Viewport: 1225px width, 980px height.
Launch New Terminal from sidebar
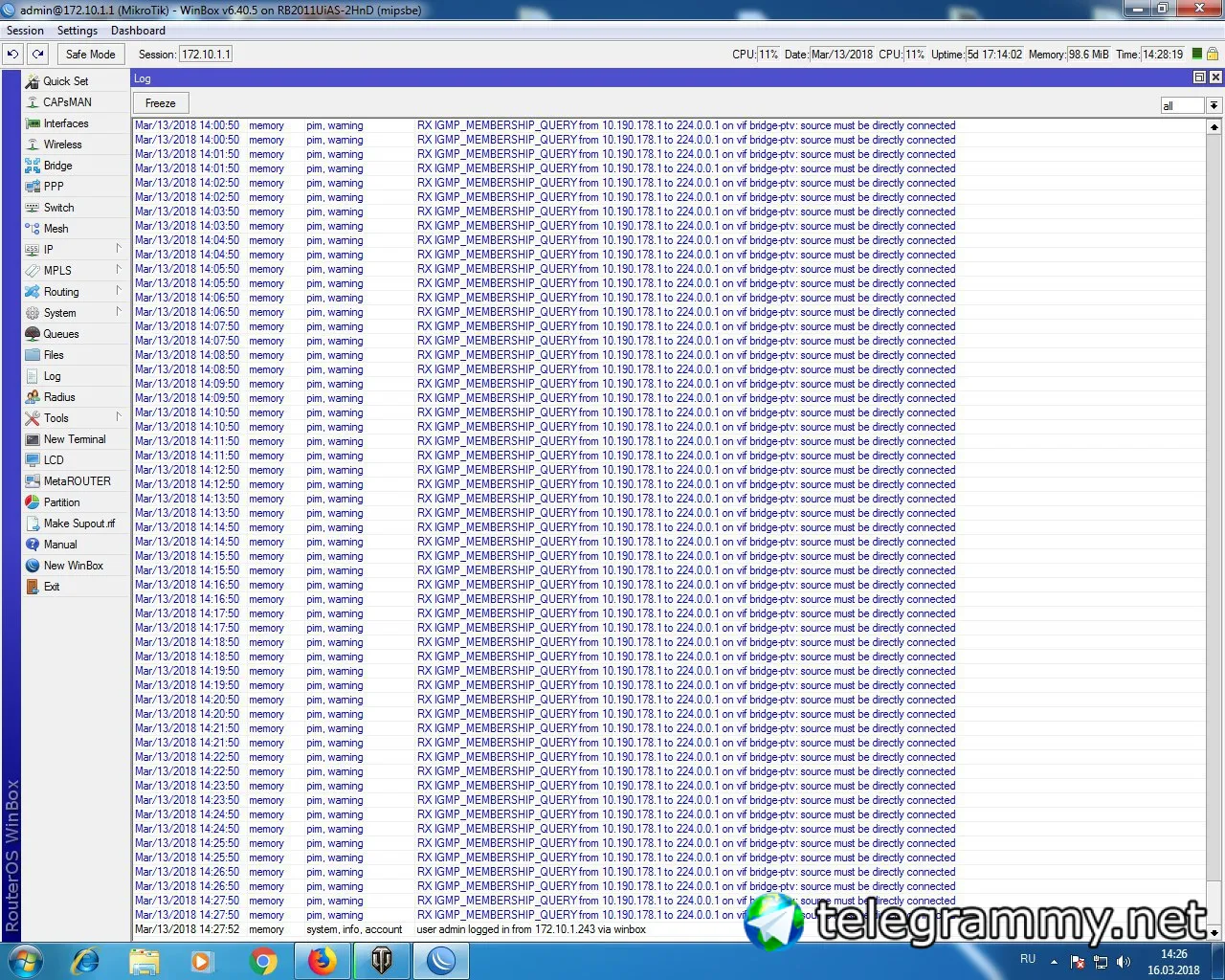(75, 439)
